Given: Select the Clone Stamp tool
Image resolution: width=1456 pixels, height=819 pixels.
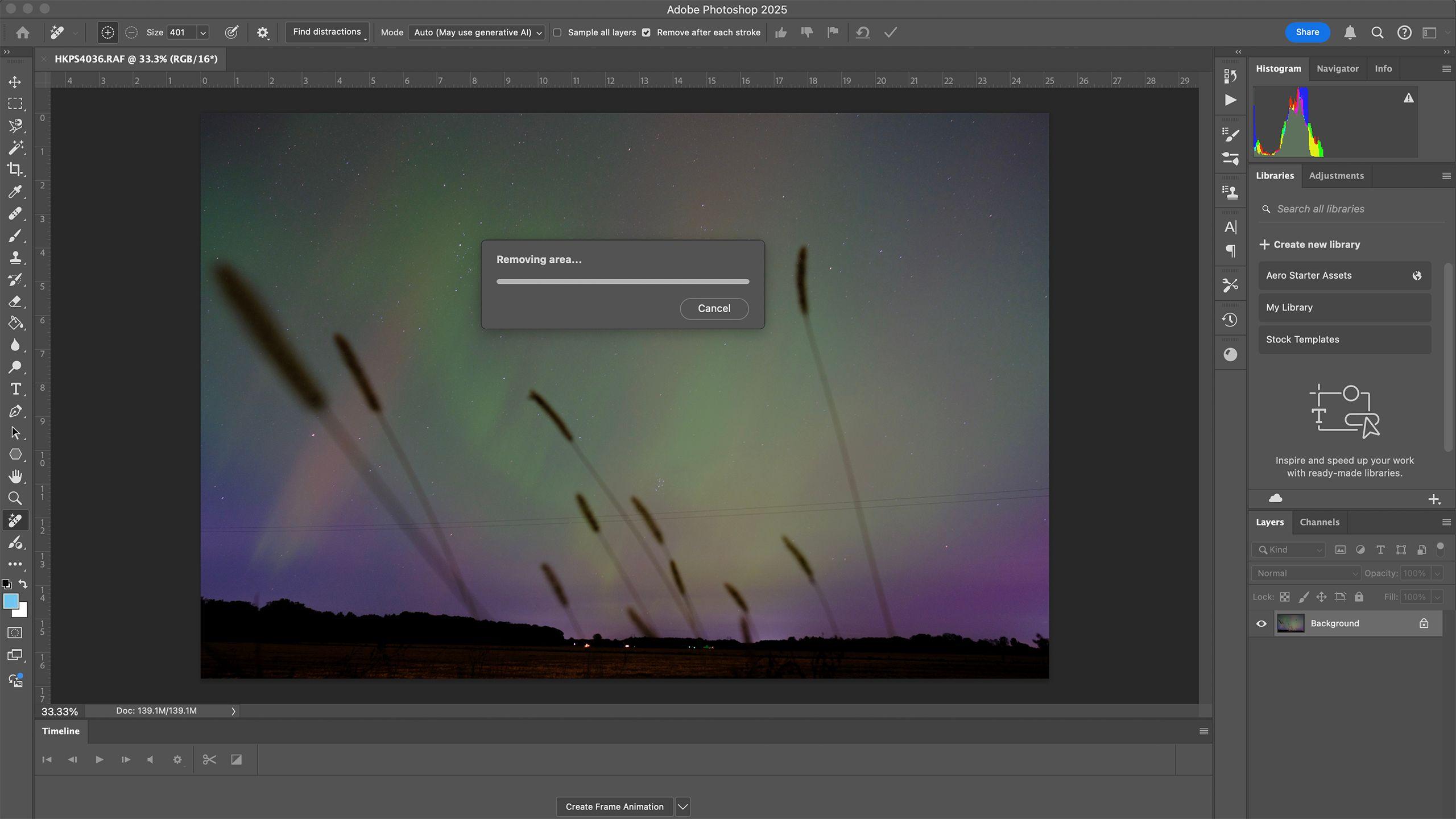Looking at the screenshot, I should coord(15,257).
